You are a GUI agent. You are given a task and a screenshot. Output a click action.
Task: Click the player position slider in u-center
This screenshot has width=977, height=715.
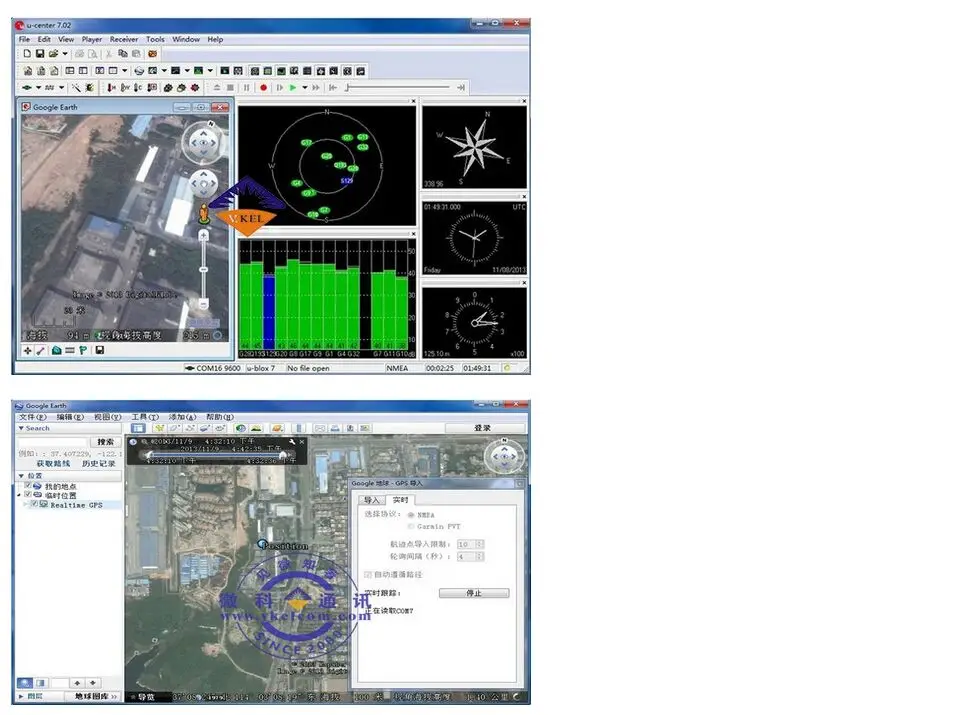398,88
